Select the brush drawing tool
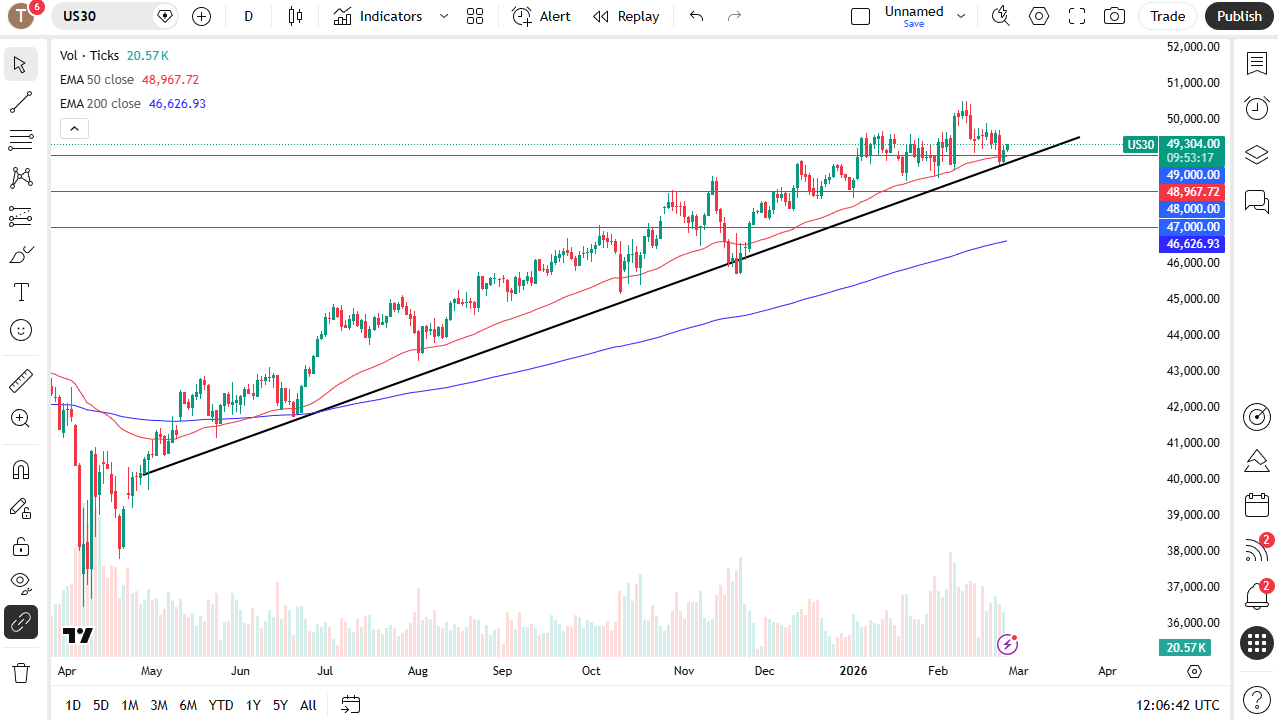This screenshot has width=1278, height=720. tap(20, 254)
